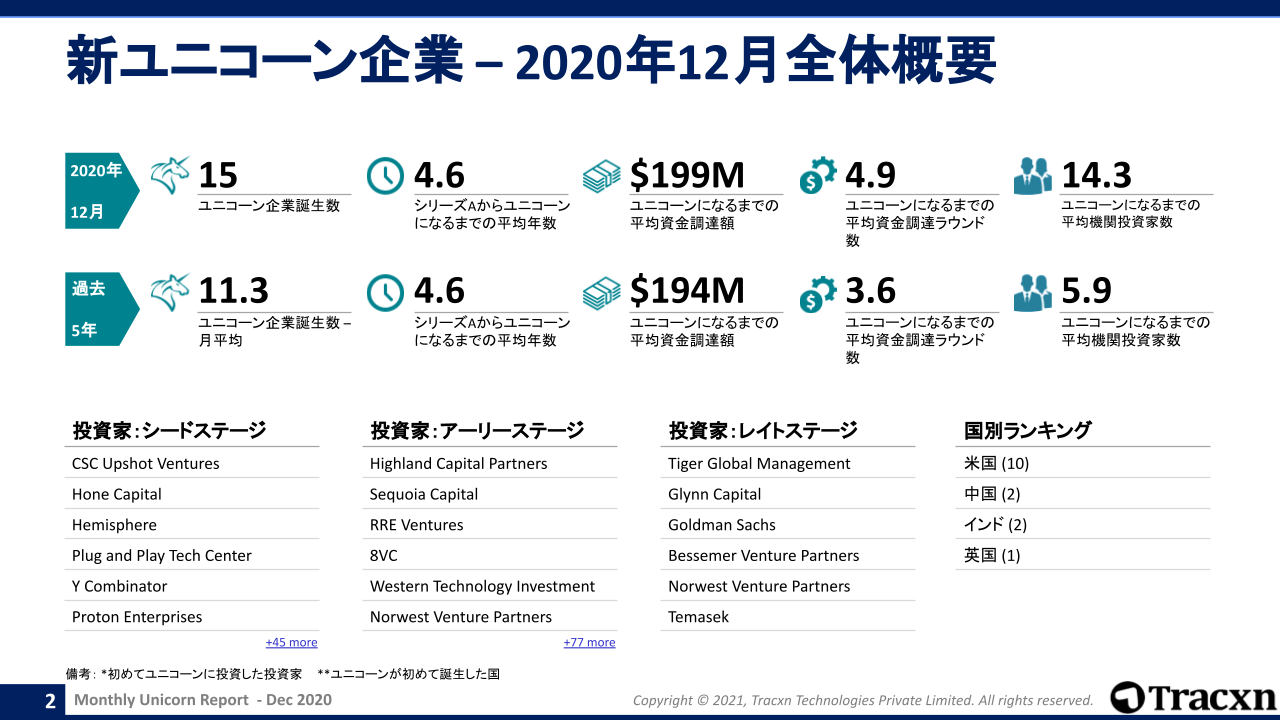Select Tiger Global Management row
Image resolution: width=1280 pixels, height=720 pixels.
point(788,463)
